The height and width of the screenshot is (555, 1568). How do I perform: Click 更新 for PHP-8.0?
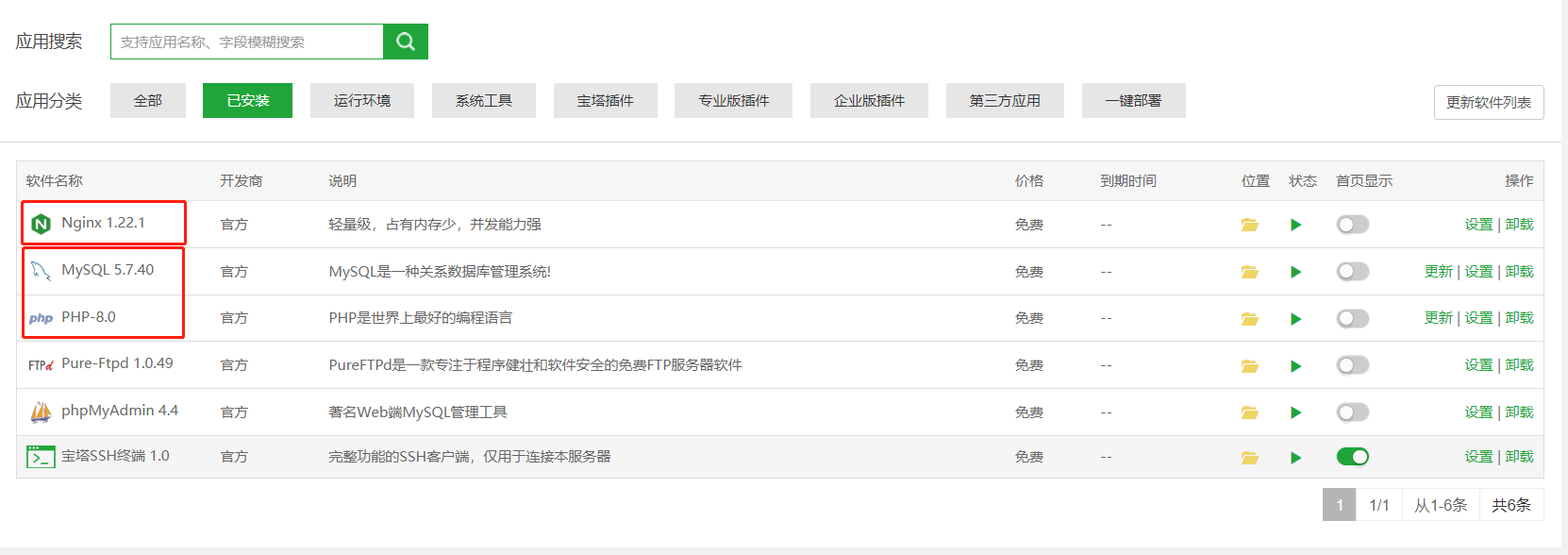1438,318
